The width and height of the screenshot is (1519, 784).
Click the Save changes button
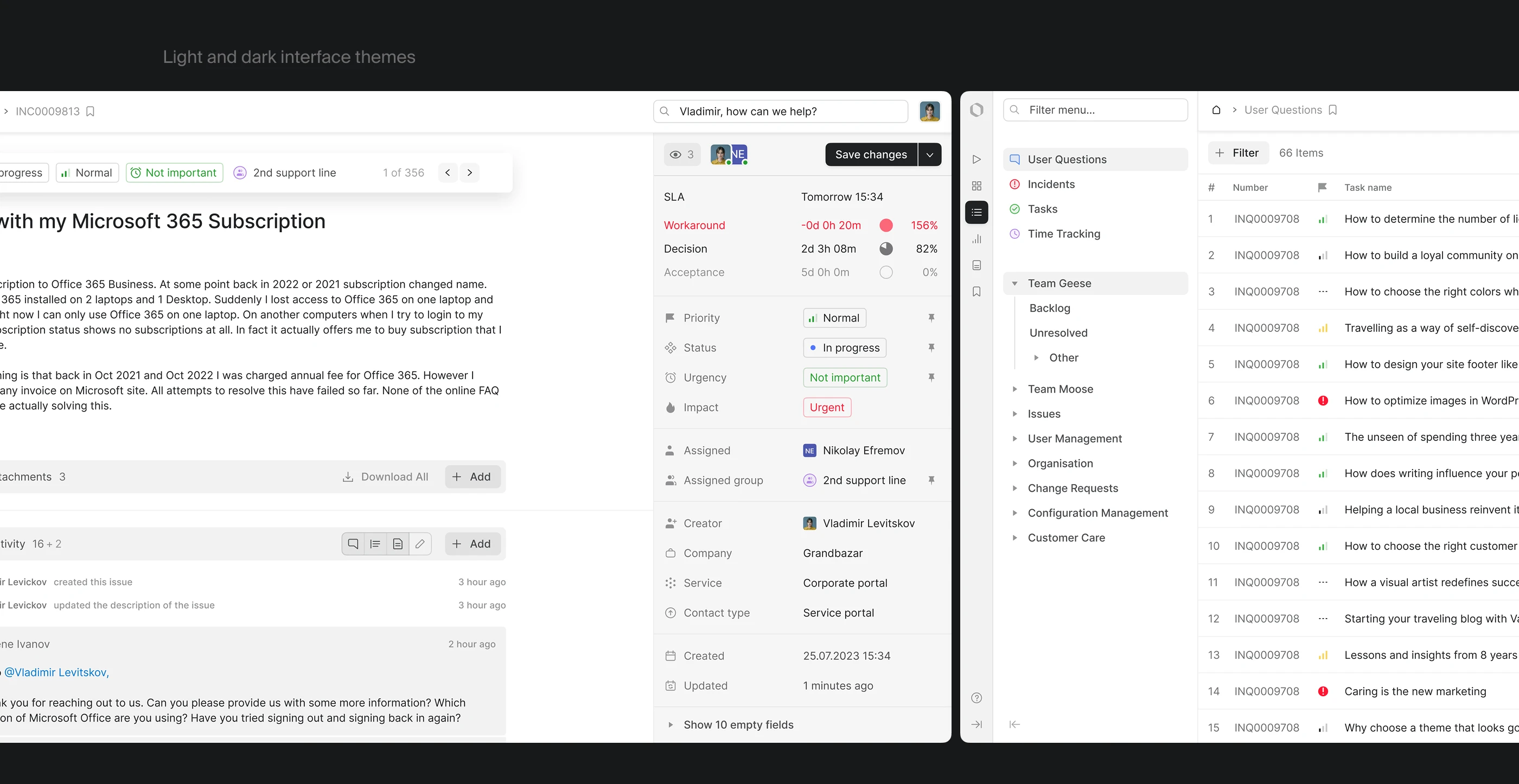(x=870, y=154)
